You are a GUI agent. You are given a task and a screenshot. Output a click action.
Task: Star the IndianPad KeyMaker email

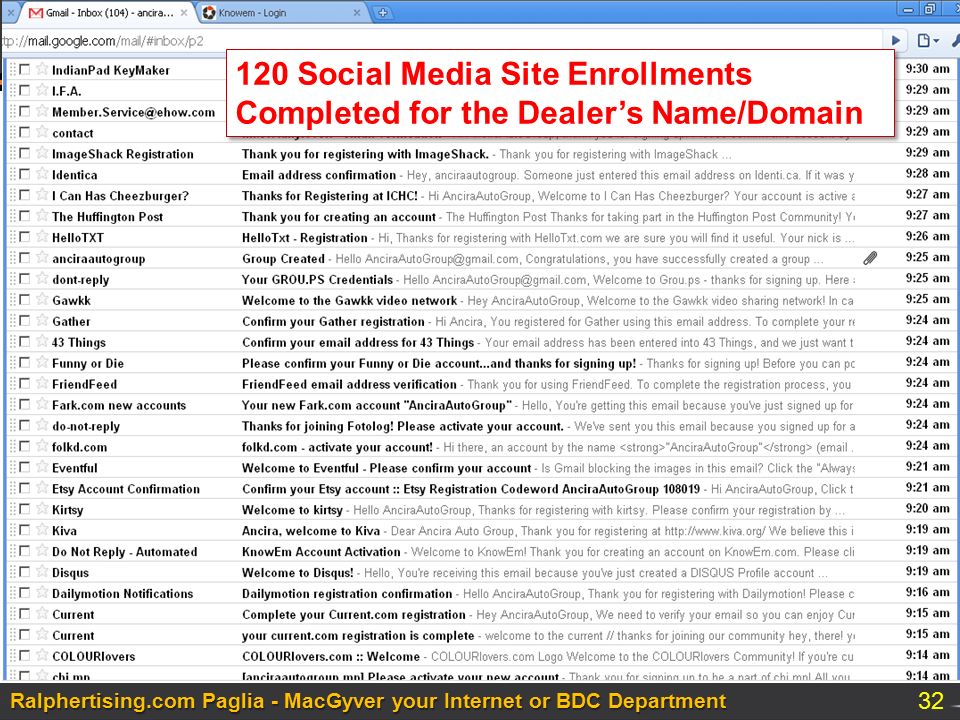click(42, 69)
